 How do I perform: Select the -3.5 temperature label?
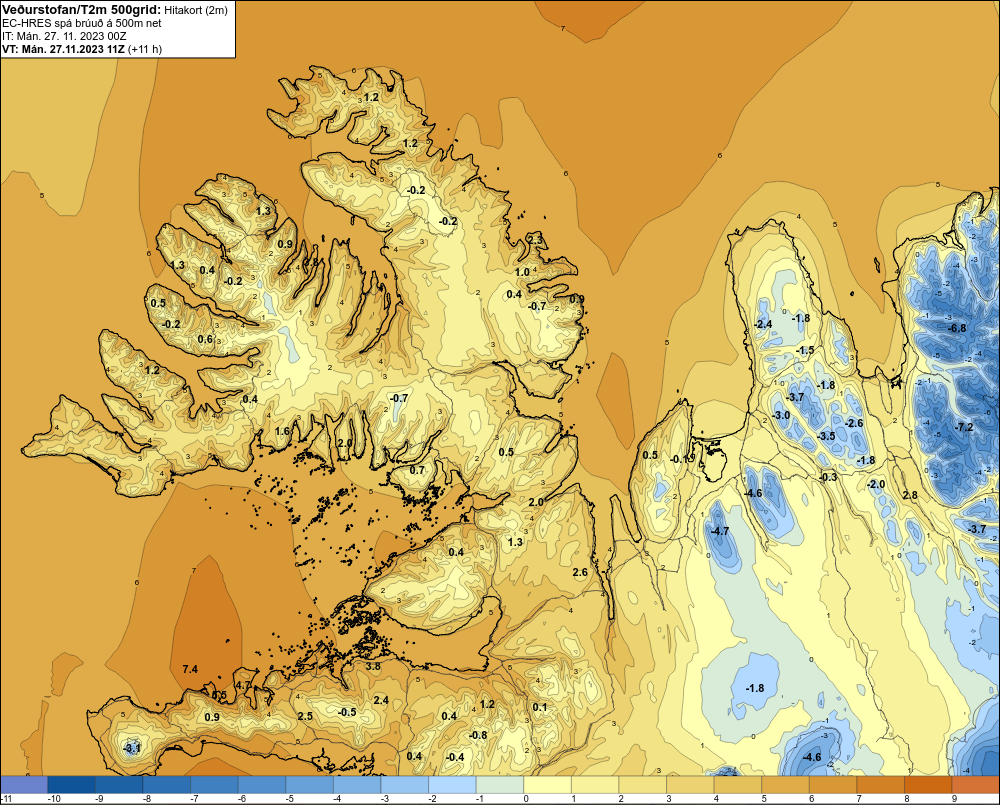tap(826, 436)
